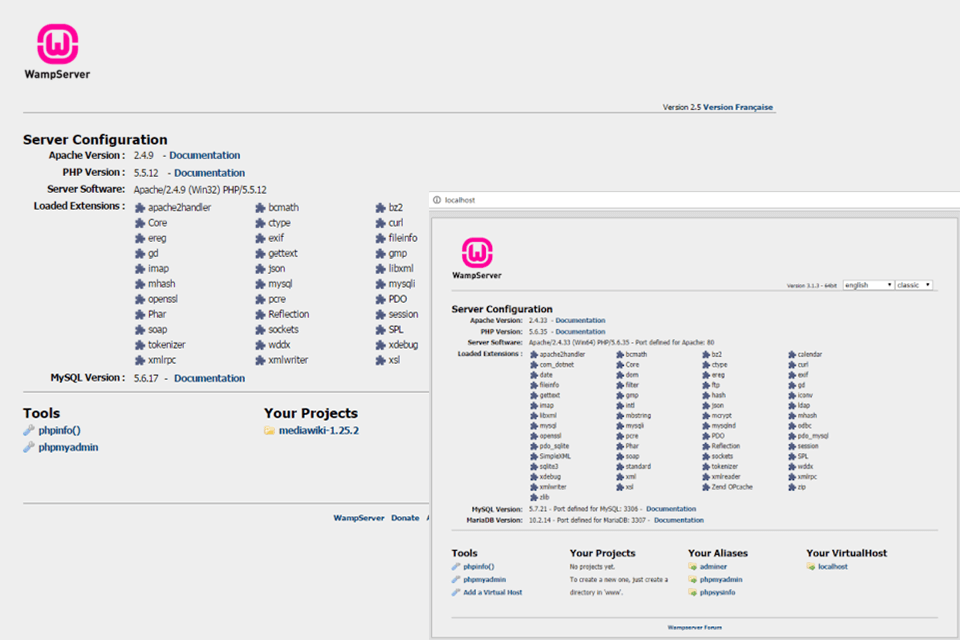The width and height of the screenshot is (960, 640).
Task: Open the classic theme dropdown
Action: coord(914,285)
